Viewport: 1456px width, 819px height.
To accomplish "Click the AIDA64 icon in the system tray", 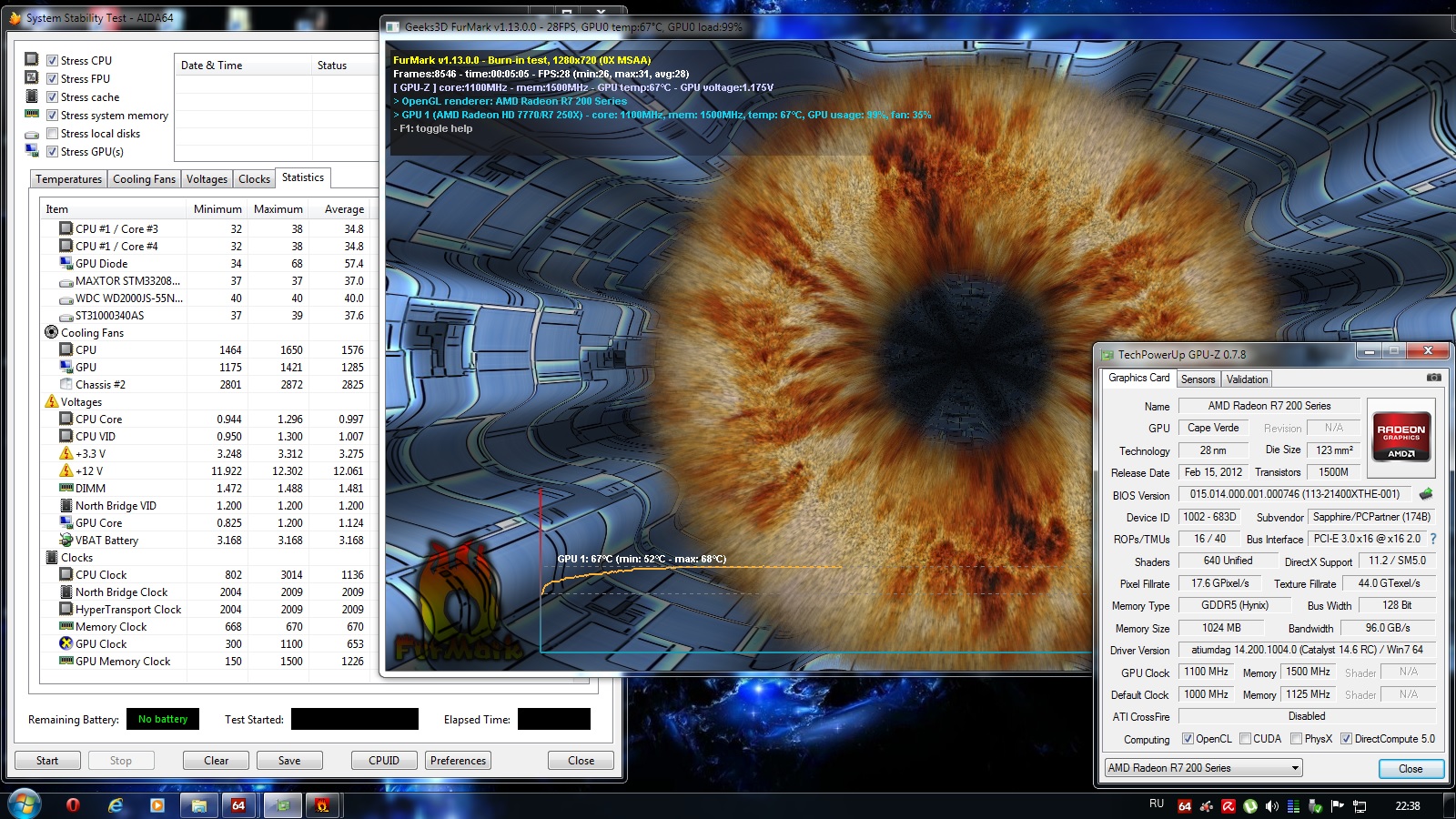I will coord(1184,806).
